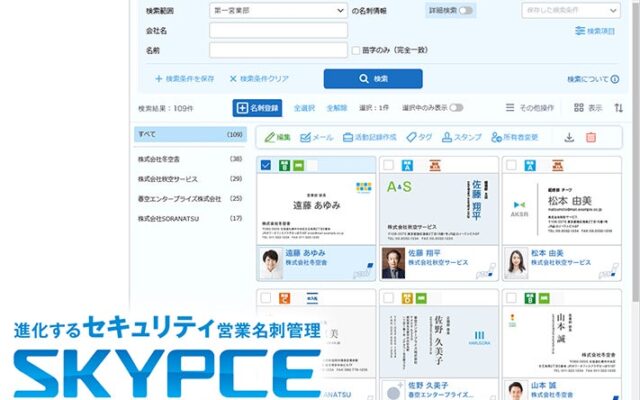Click orange stamp icon on 佐藤 翔平 card

click(x=435, y=165)
